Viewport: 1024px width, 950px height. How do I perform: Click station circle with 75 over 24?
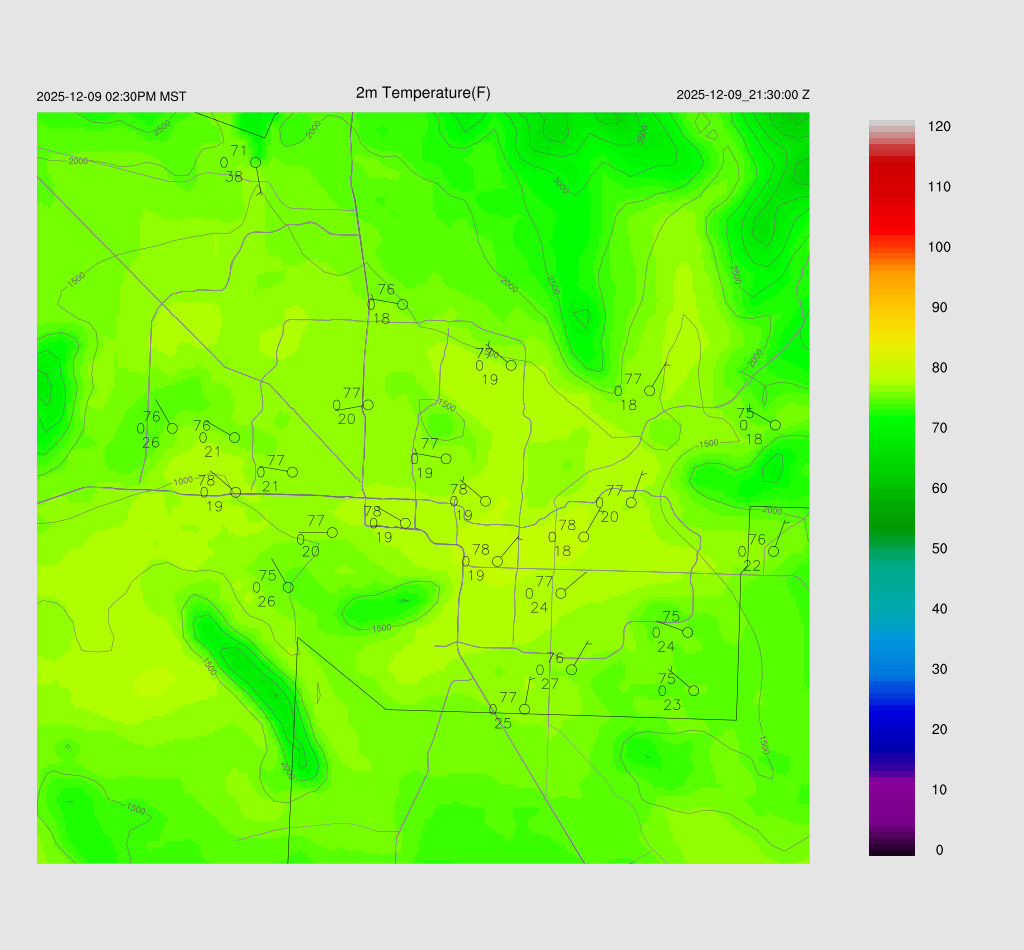pyautogui.click(x=687, y=632)
